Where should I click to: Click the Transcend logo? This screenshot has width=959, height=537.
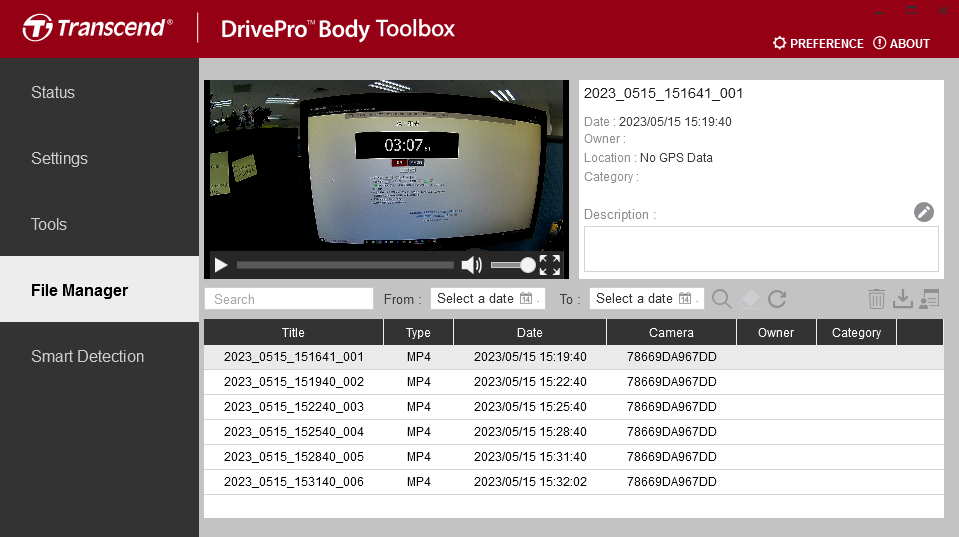tap(98, 28)
